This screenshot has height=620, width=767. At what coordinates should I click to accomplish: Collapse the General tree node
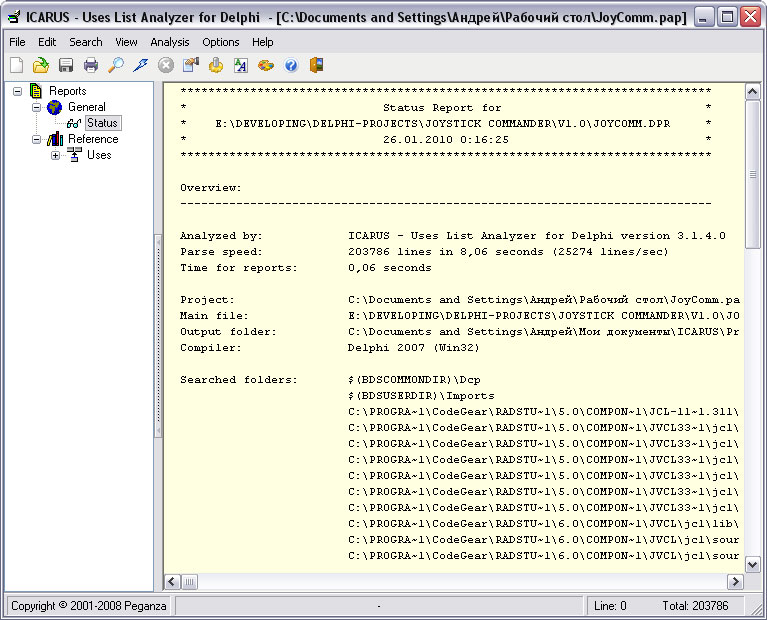point(36,107)
